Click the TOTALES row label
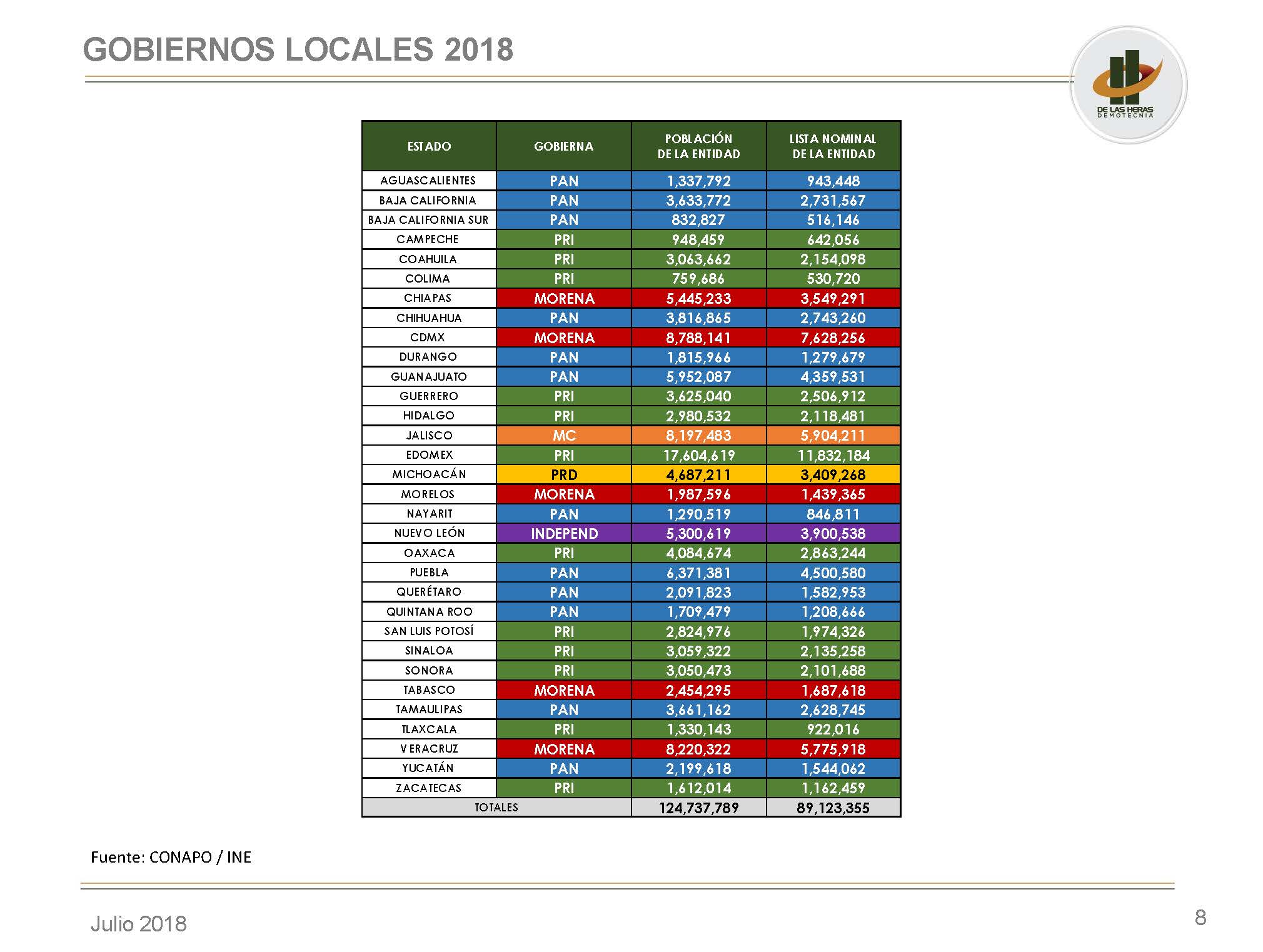Screen dimensions: 1263x952 pyautogui.click(x=496, y=807)
